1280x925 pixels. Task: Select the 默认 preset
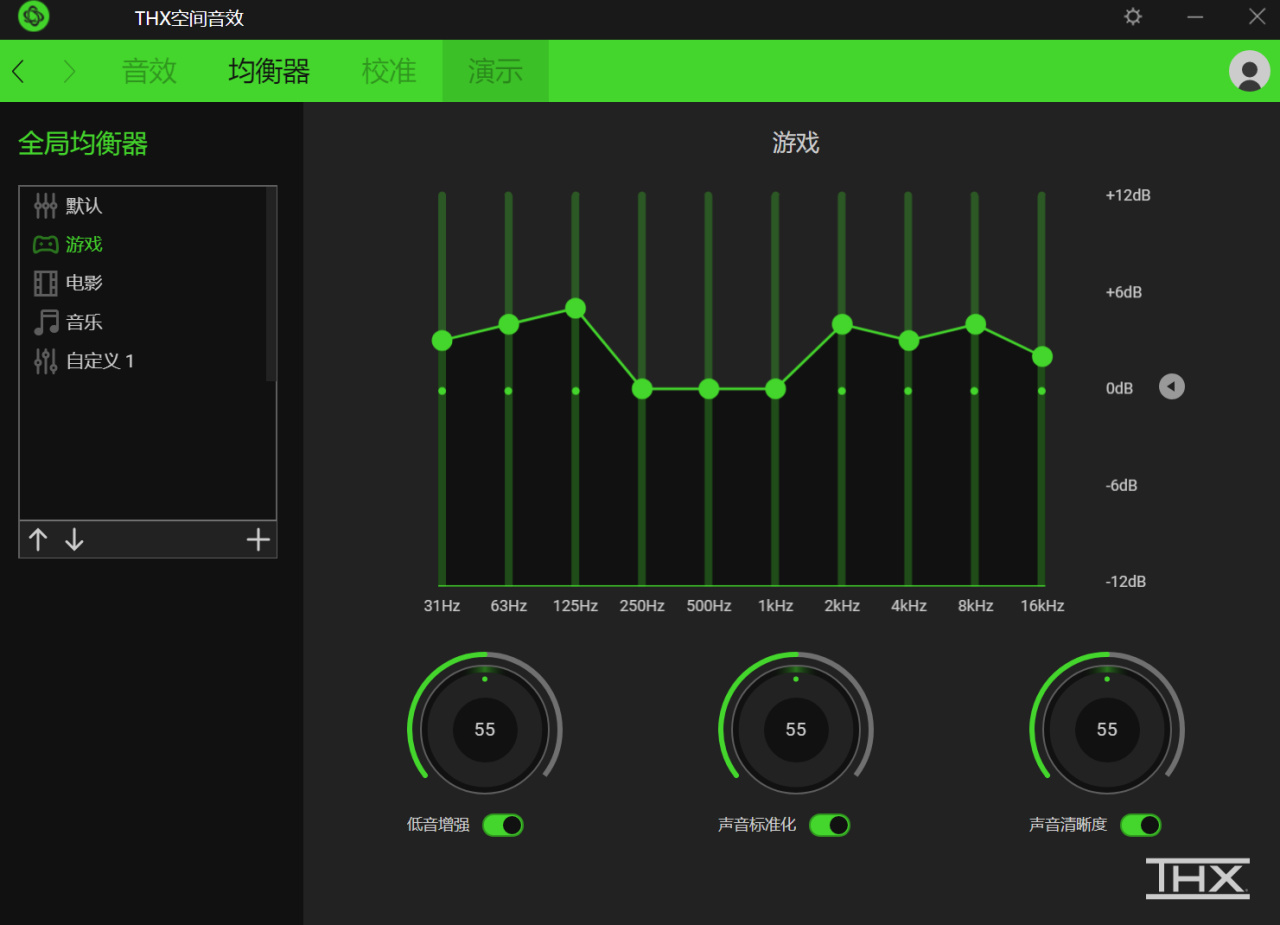point(143,206)
